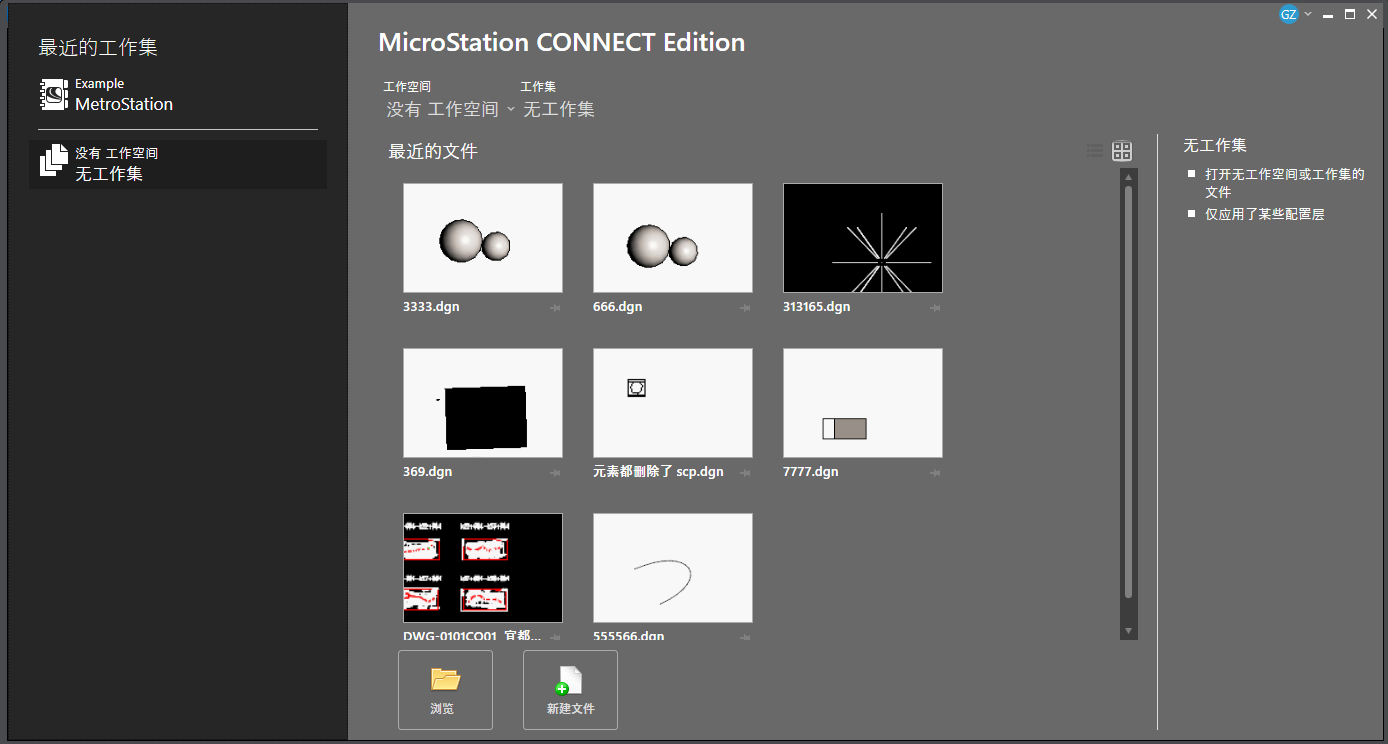Screen dimensions: 1388x744
Task: Close the MicroStation window
Action: (x=1372, y=14)
